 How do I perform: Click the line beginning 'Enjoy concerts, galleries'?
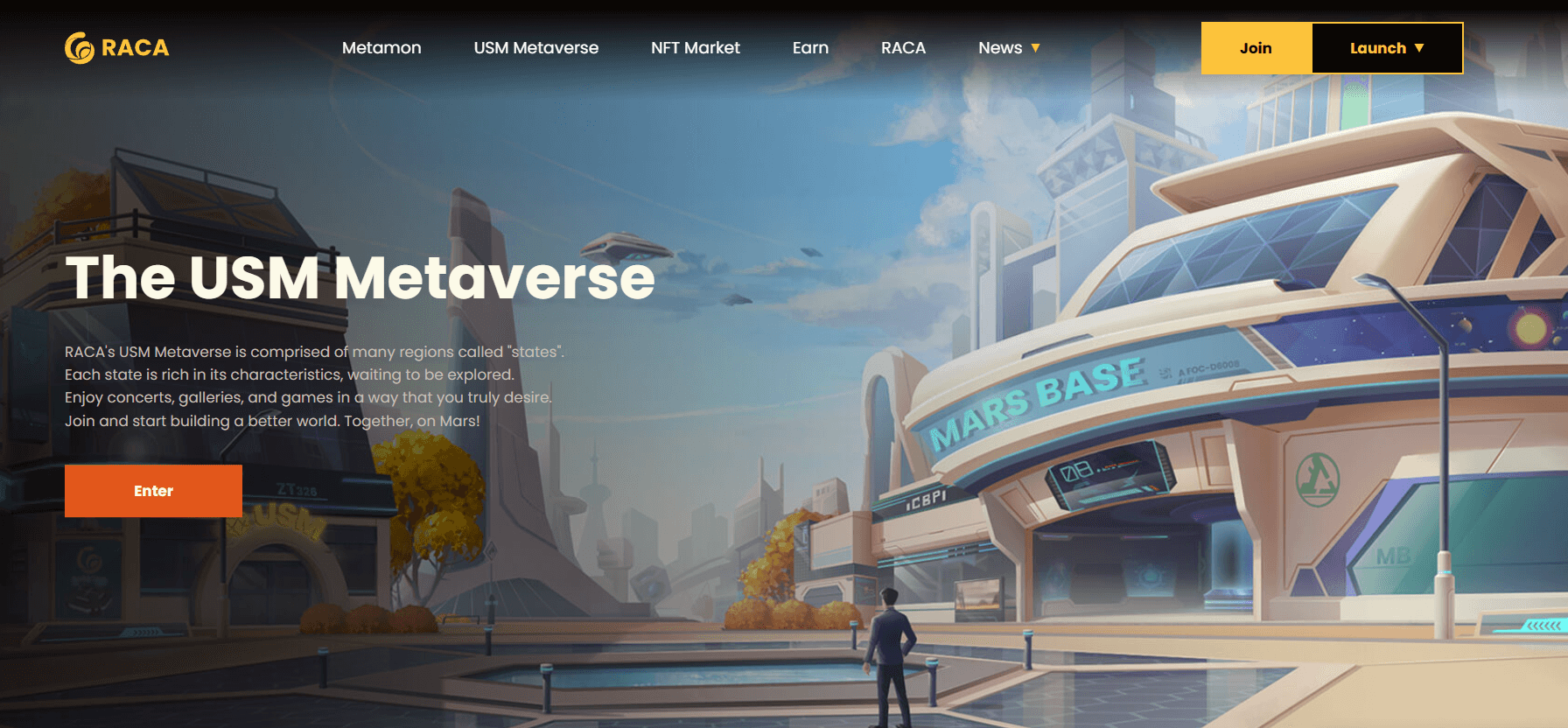(308, 397)
